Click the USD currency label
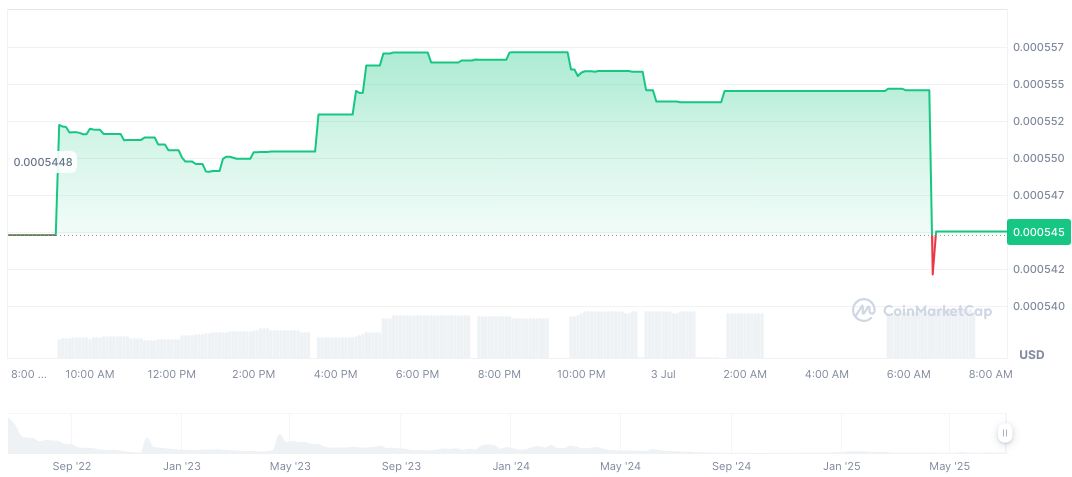 point(1031,355)
